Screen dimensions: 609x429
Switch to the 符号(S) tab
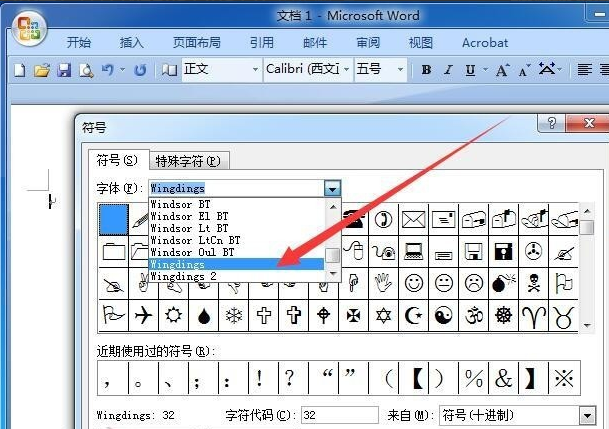click(117, 160)
